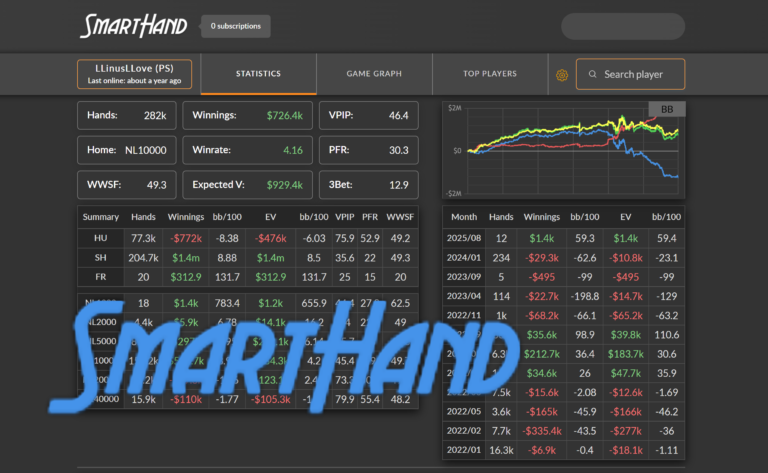Click HU winnings -$772k cell

pos(186,238)
